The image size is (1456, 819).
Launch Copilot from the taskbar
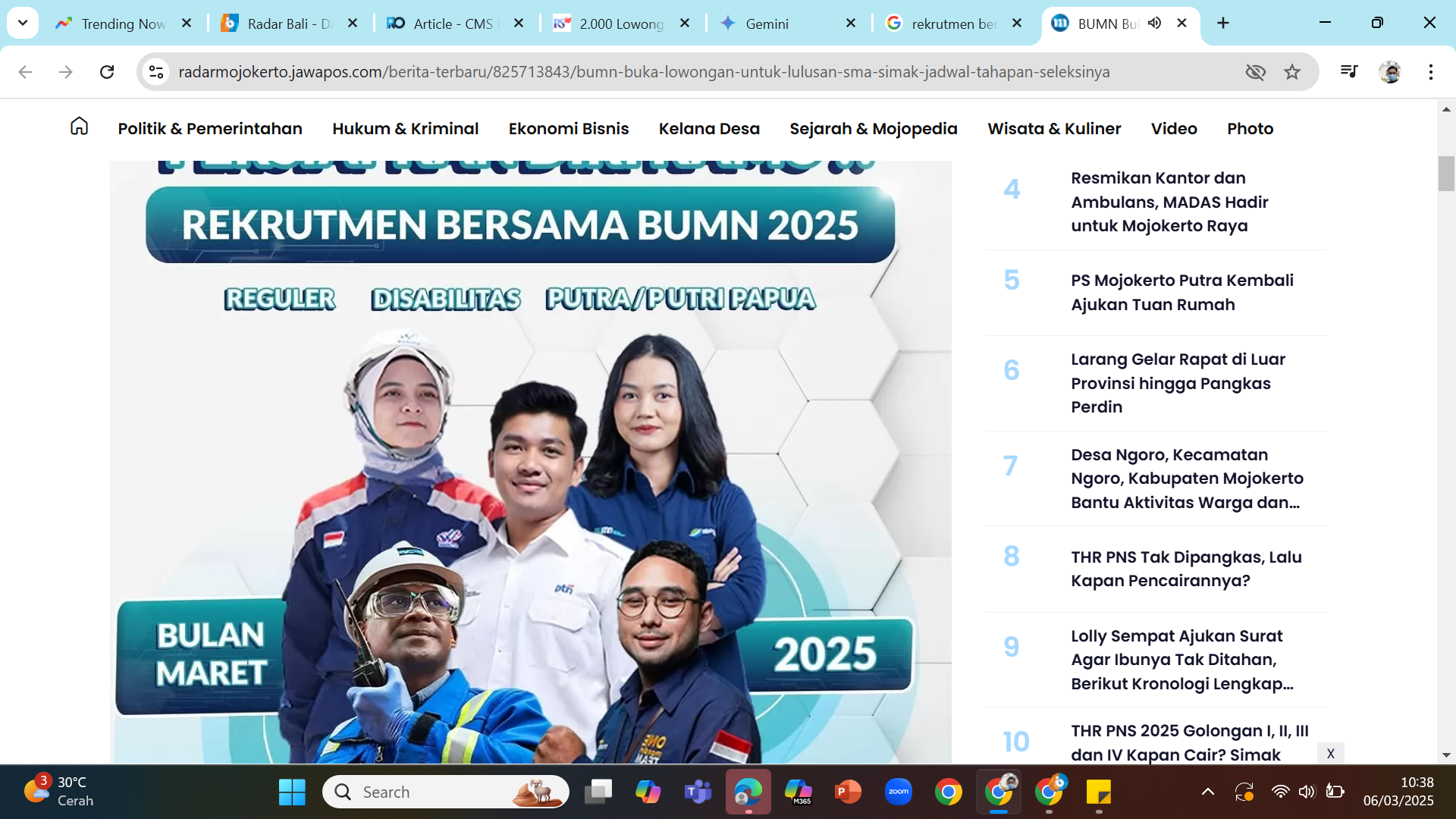[648, 792]
